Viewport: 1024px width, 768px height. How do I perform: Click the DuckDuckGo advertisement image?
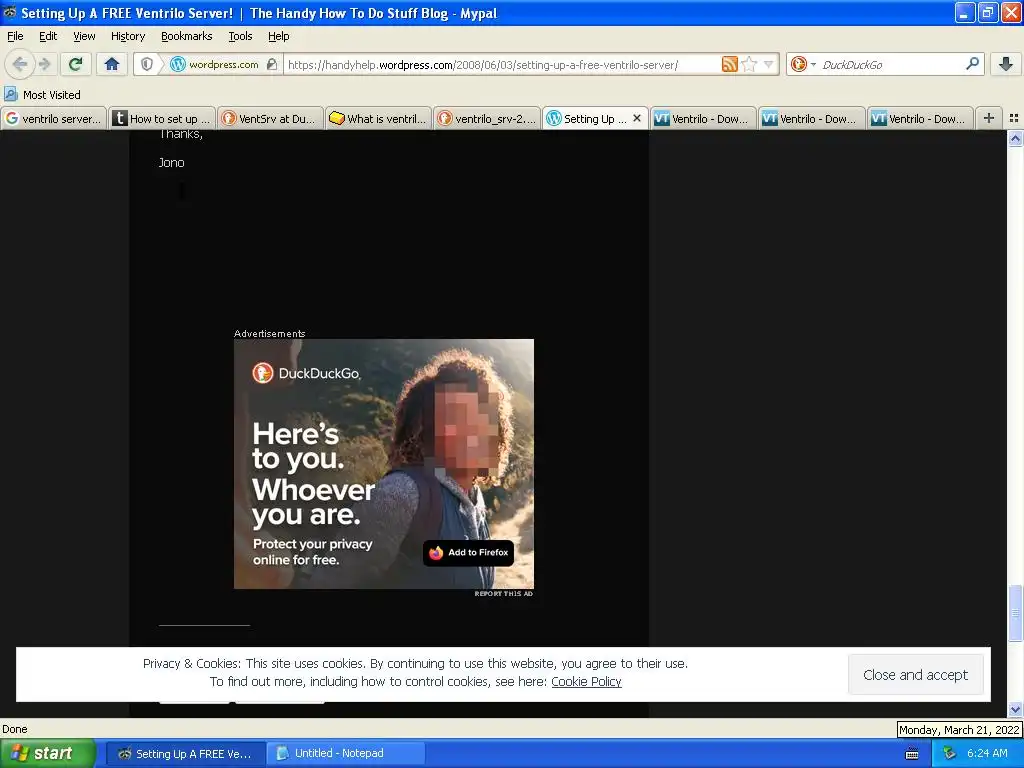pos(384,464)
